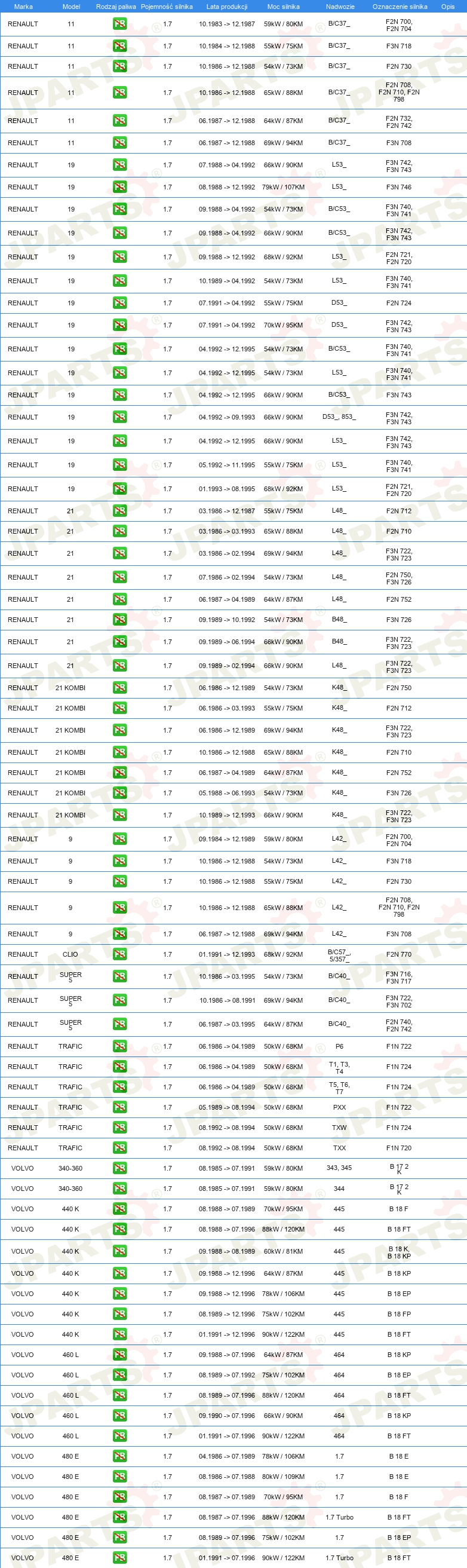Click fuel icon in SUPER 5 69kW / 94KM row

[120, 1000]
